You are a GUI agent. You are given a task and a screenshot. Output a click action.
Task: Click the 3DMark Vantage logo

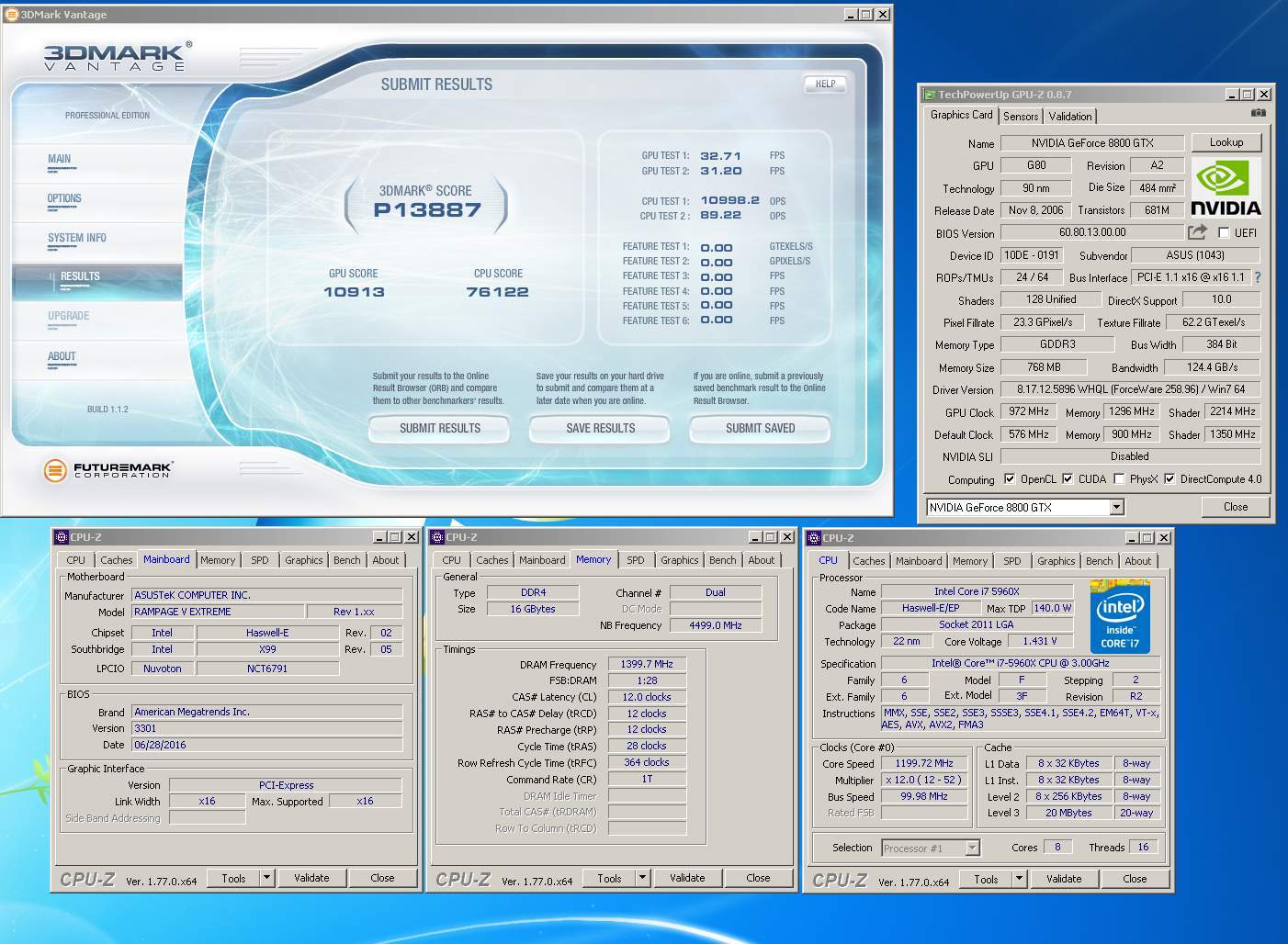point(118,56)
